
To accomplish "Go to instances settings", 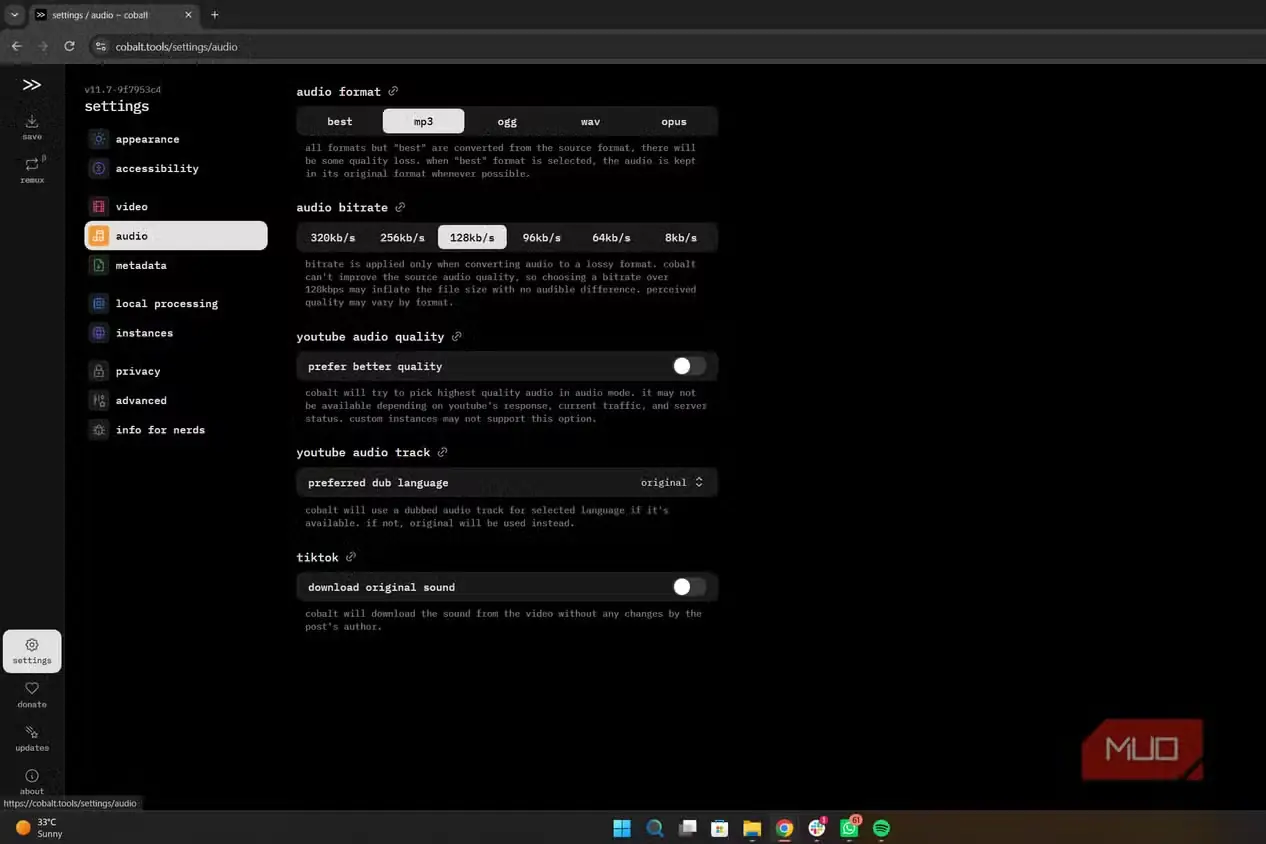I will (176, 332).
